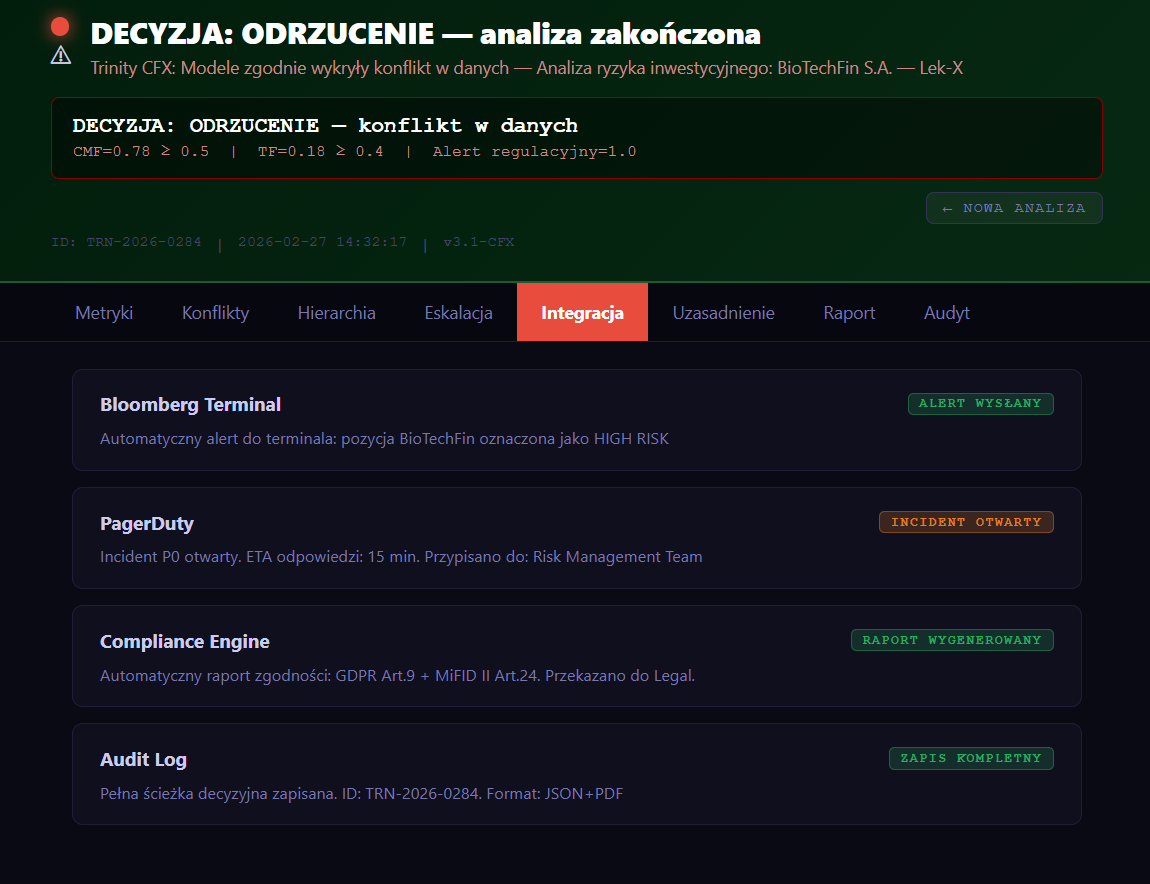Screen dimensions: 1150x884
Task: Click the active Integracja tab
Action: coord(582,313)
